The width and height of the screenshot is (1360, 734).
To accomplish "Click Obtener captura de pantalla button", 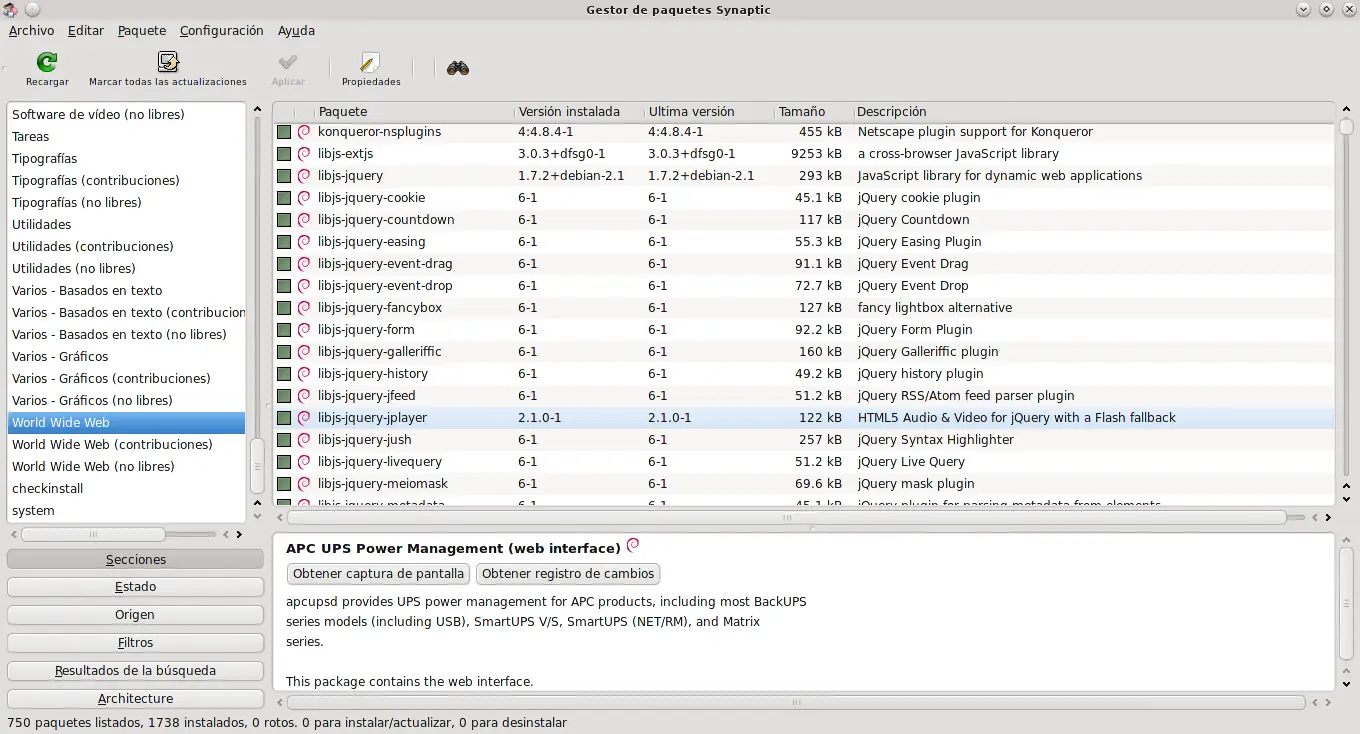I will (x=378, y=574).
